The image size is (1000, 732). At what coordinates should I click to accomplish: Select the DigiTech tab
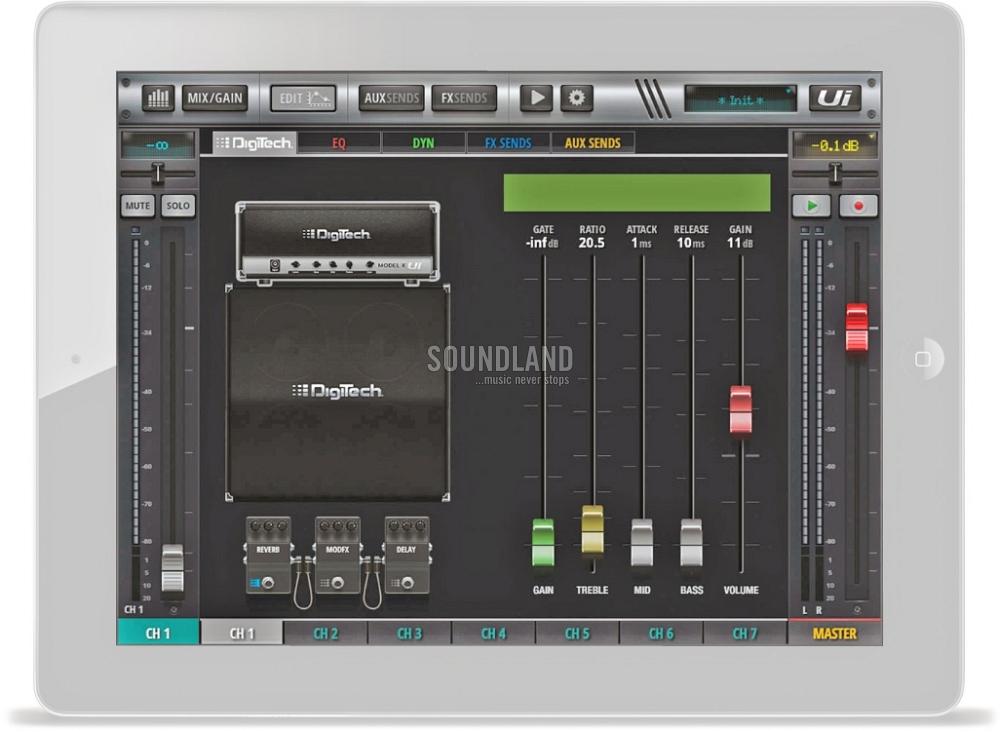(x=254, y=143)
